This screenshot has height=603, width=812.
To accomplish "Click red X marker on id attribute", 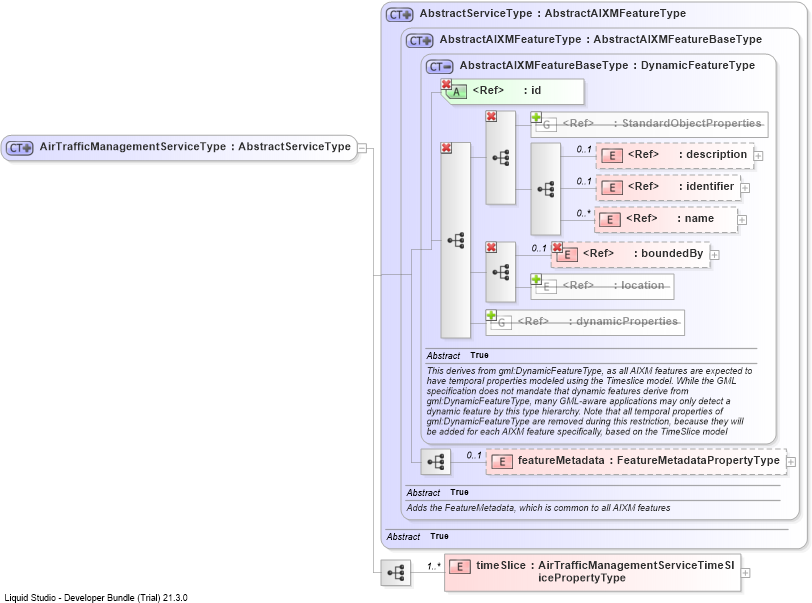I will [446, 84].
